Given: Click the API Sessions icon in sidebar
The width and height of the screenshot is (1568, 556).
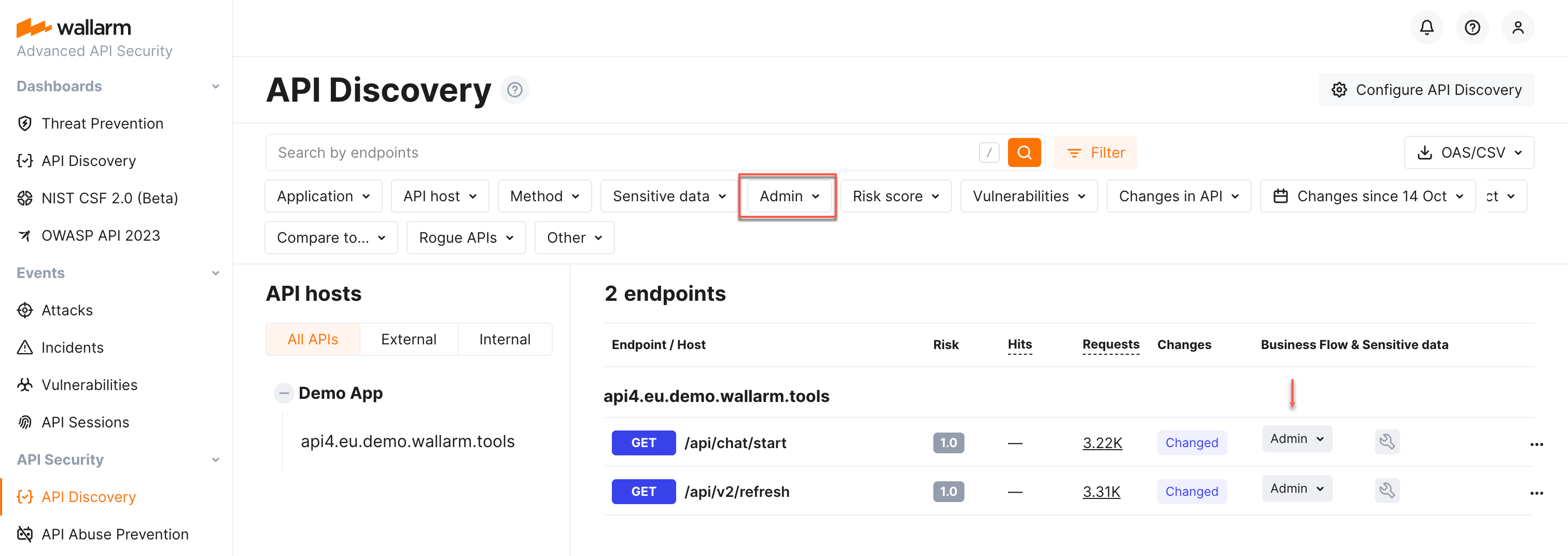Looking at the screenshot, I should [x=24, y=422].
